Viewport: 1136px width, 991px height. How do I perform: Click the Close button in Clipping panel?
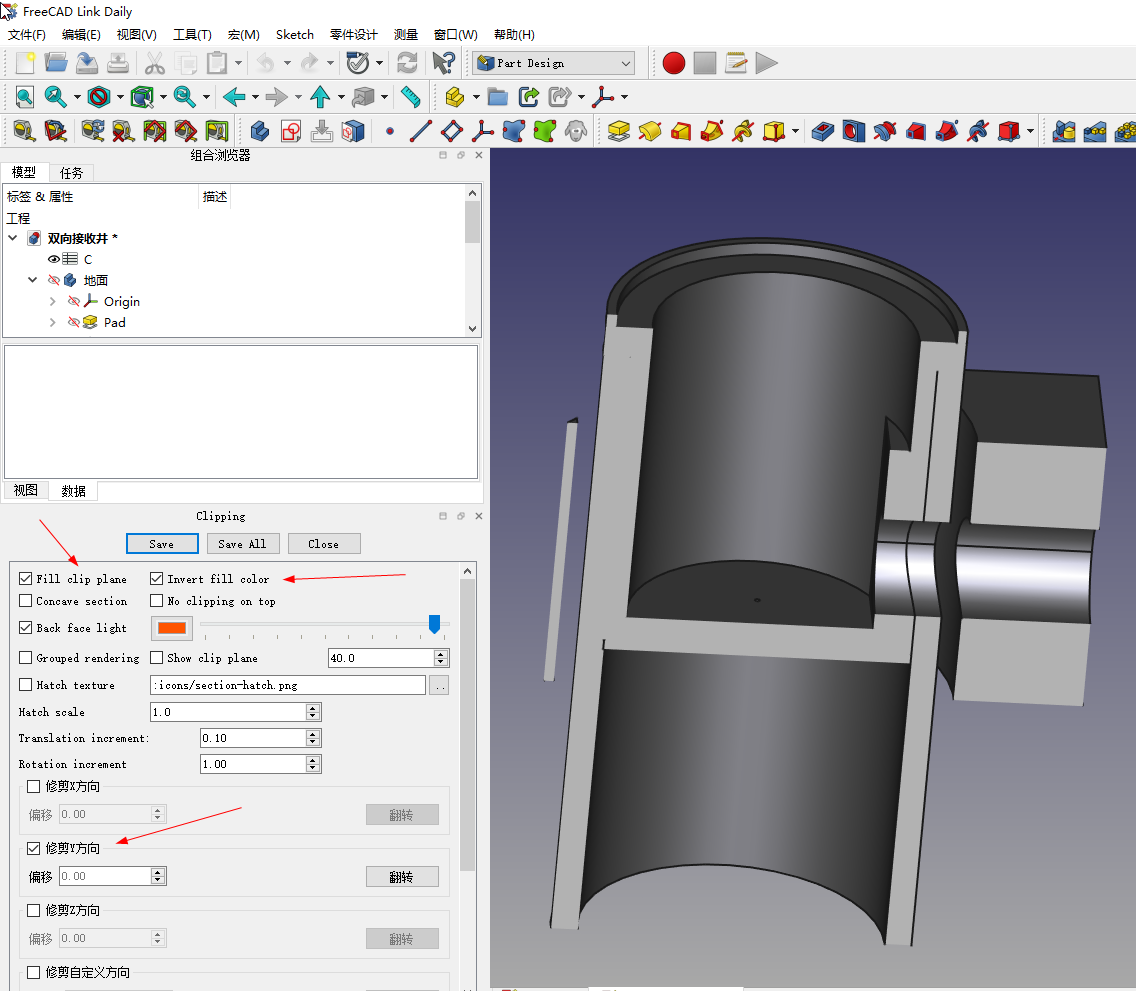coord(323,544)
